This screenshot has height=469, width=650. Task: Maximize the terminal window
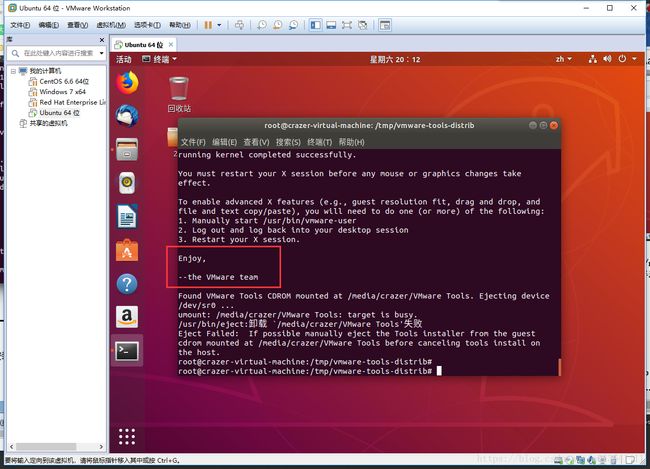click(x=543, y=125)
